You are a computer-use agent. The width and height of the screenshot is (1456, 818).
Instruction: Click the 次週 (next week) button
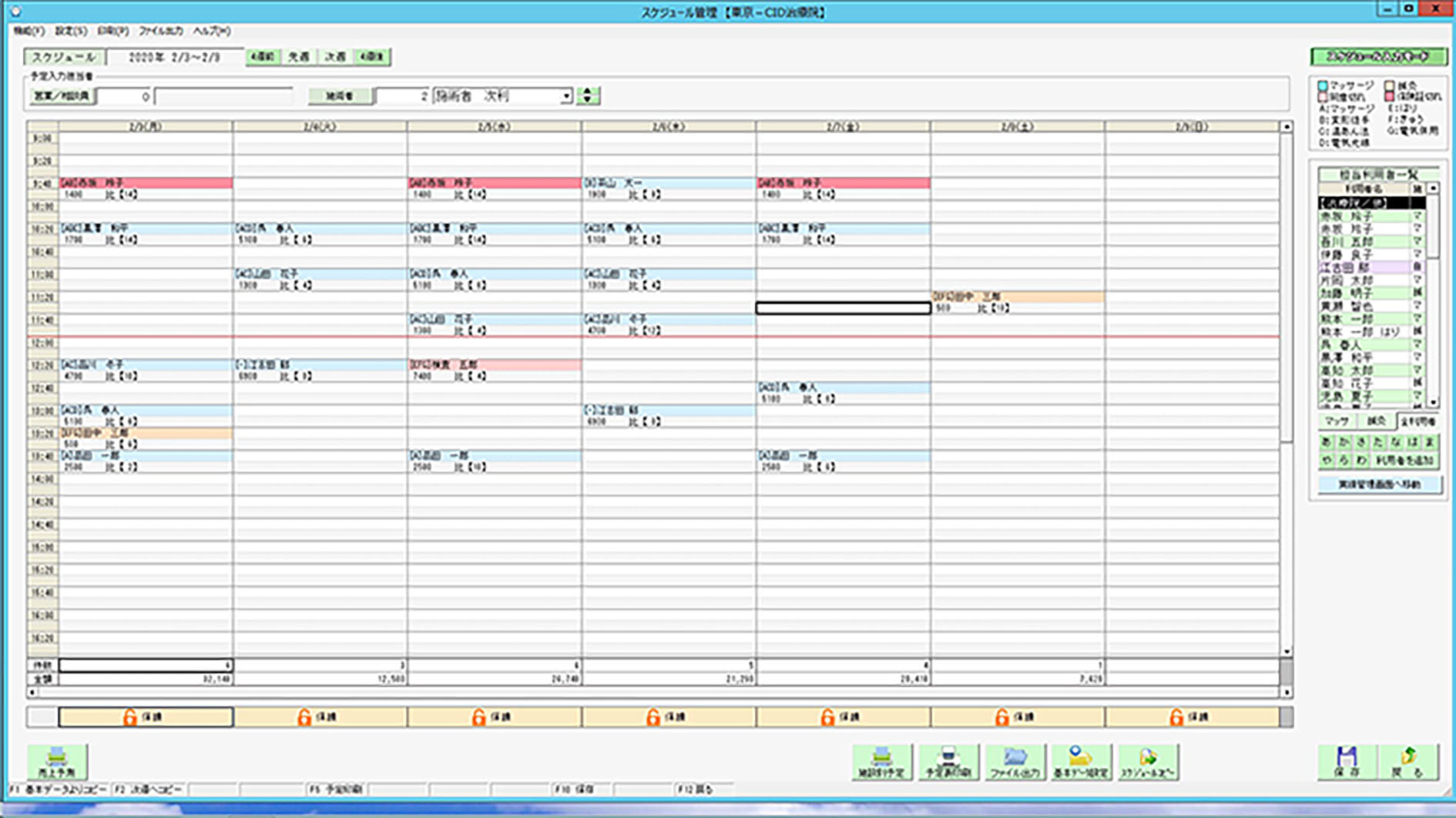click(335, 57)
